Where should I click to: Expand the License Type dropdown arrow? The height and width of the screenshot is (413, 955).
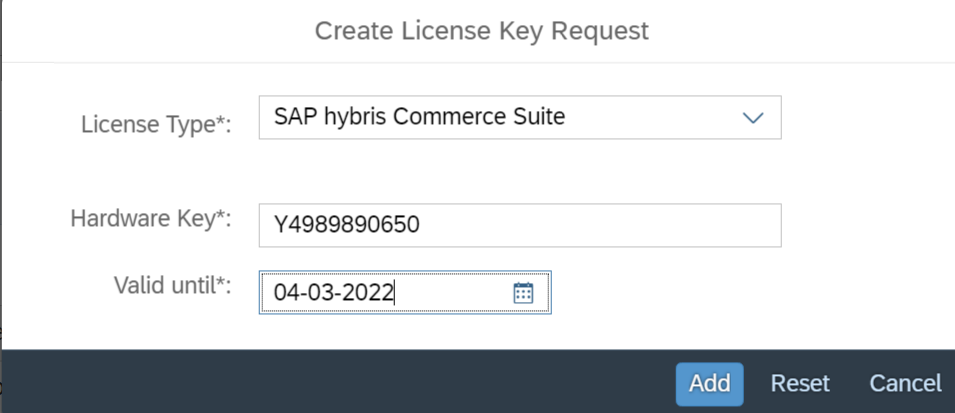click(753, 118)
